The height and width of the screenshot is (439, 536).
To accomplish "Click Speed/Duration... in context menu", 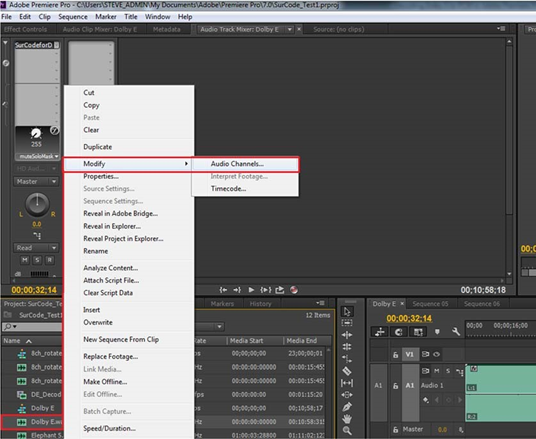I will pyautogui.click(x=109, y=428).
